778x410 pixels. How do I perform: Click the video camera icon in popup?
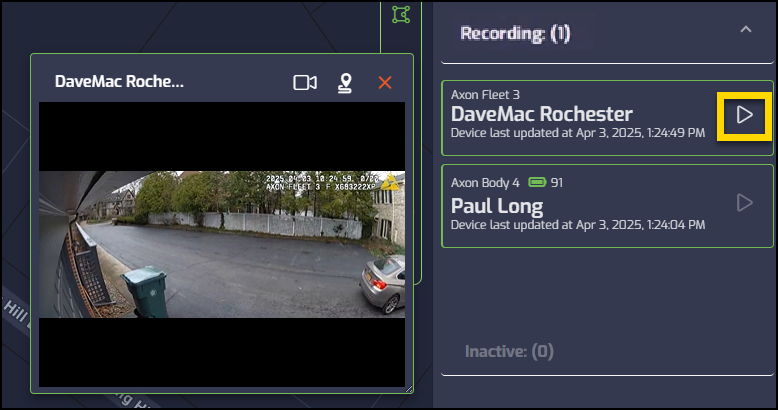pyautogui.click(x=305, y=83)
